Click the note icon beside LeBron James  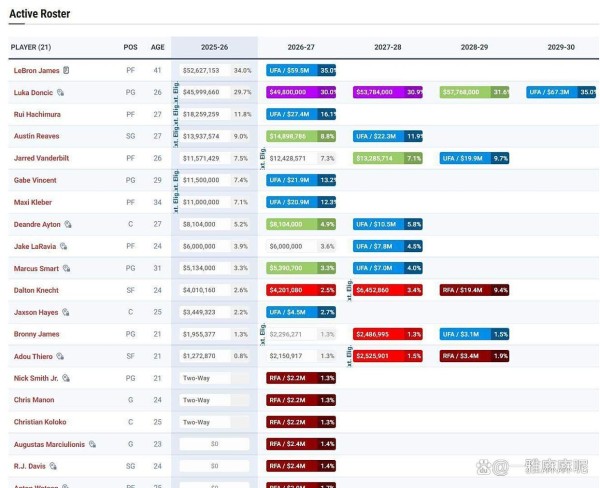click(x=66, y=71)
